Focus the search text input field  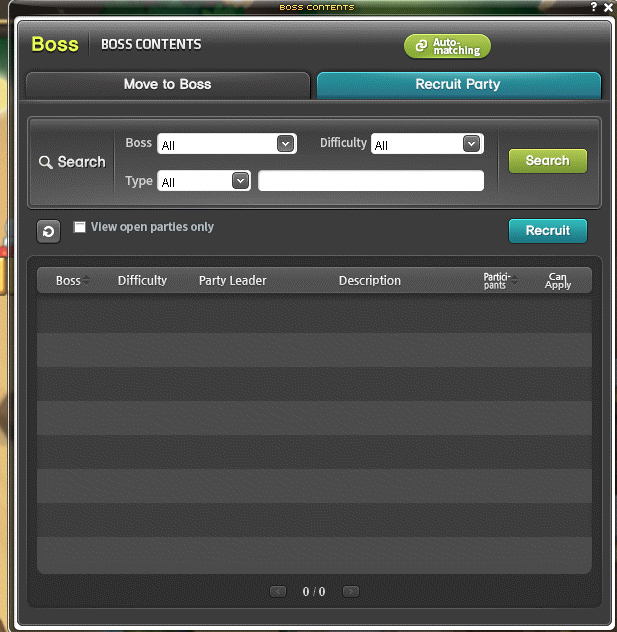click(371, 181)
